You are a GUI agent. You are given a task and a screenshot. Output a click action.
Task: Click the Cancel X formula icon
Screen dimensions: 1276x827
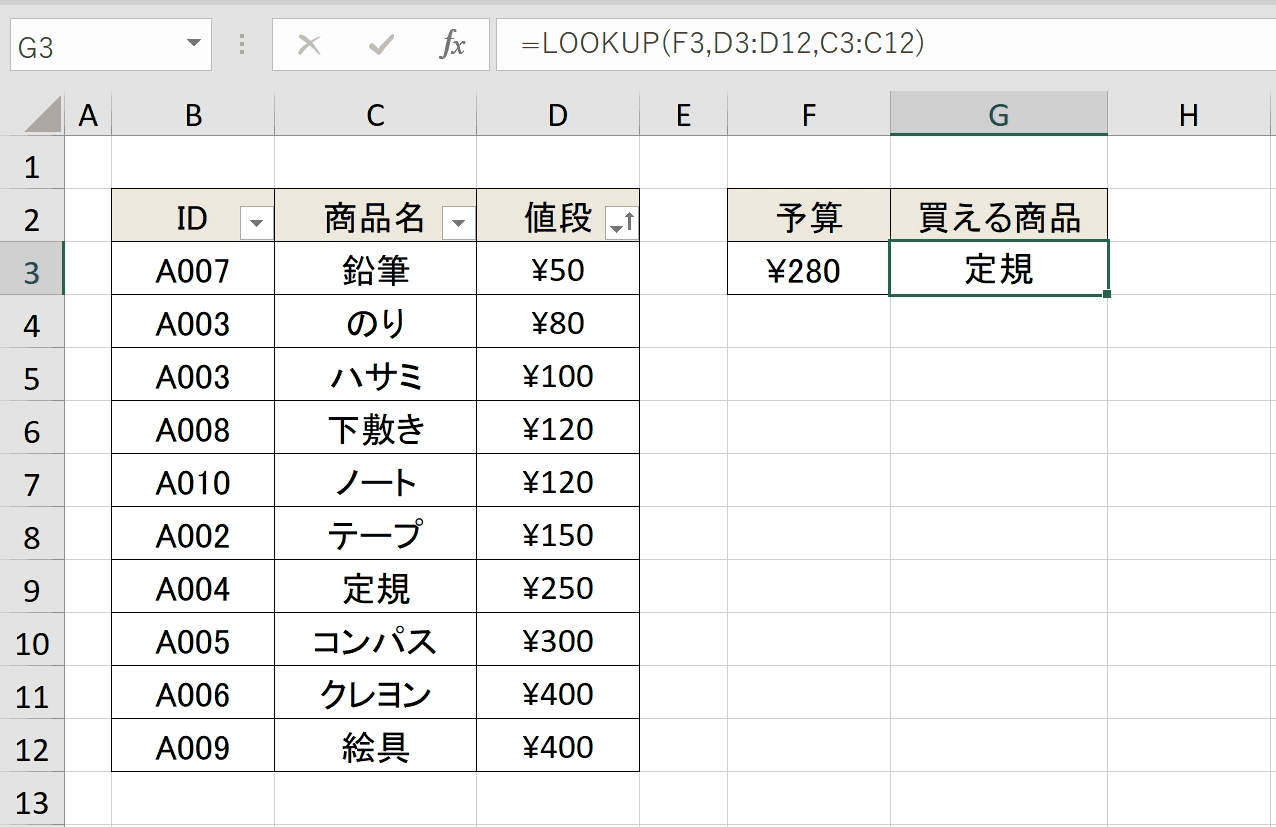click(x=310, y=45)
